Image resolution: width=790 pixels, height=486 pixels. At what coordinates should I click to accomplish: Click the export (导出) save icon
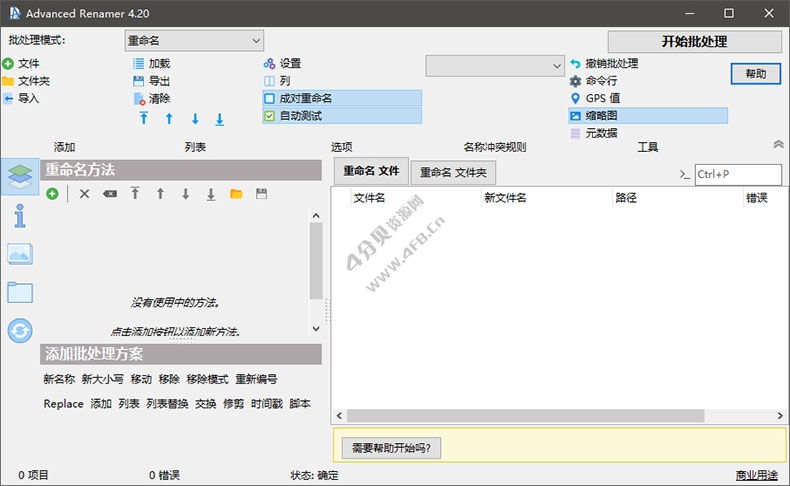click(x=139, y=81)
